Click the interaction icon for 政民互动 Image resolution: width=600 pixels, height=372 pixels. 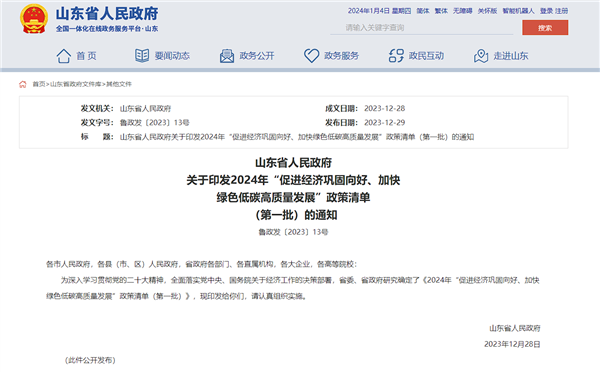396,56
